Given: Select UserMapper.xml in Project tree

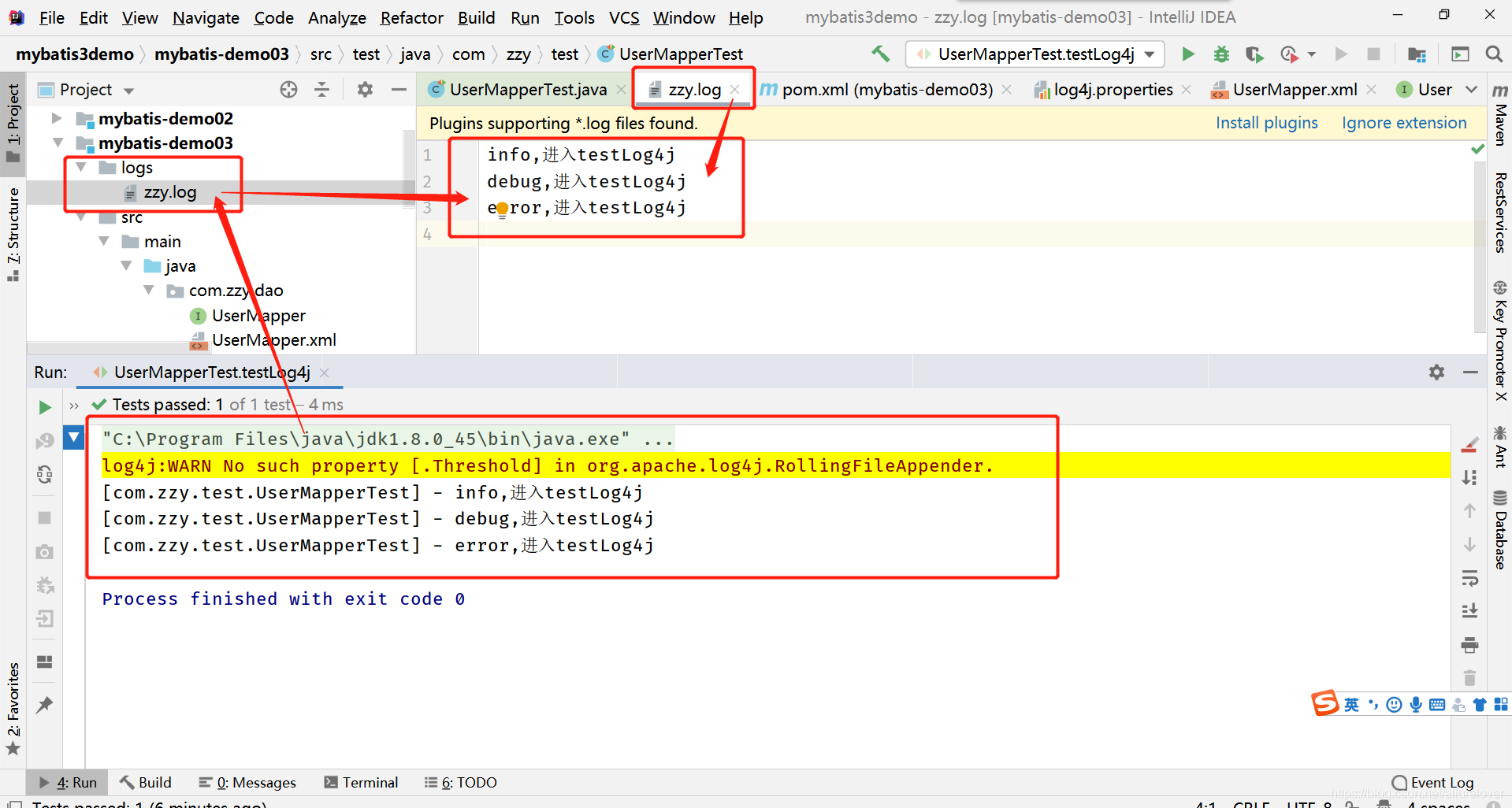Looking at the screenshot, I should pos(273,339).
